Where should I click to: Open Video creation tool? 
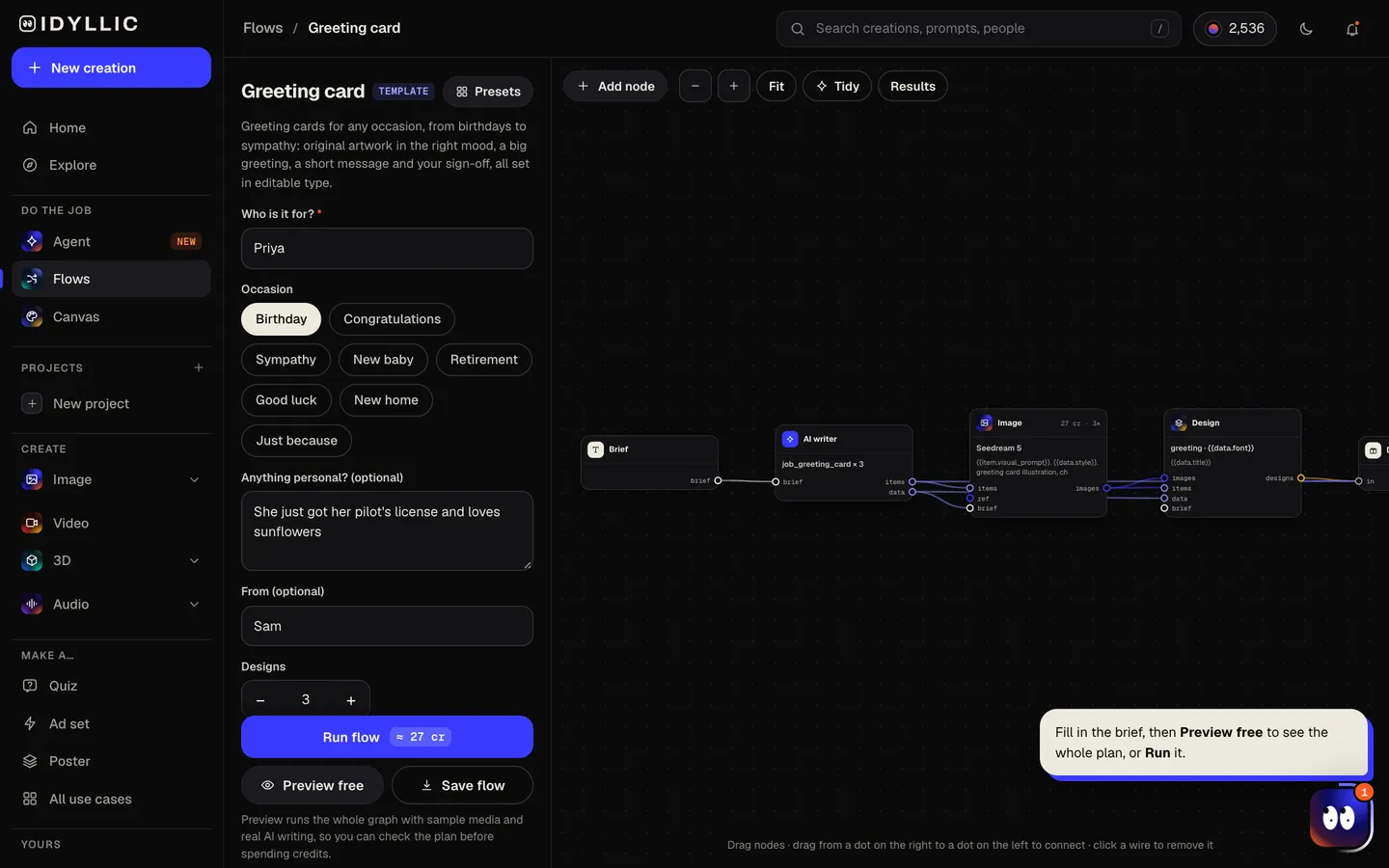[x=111, y=523]
